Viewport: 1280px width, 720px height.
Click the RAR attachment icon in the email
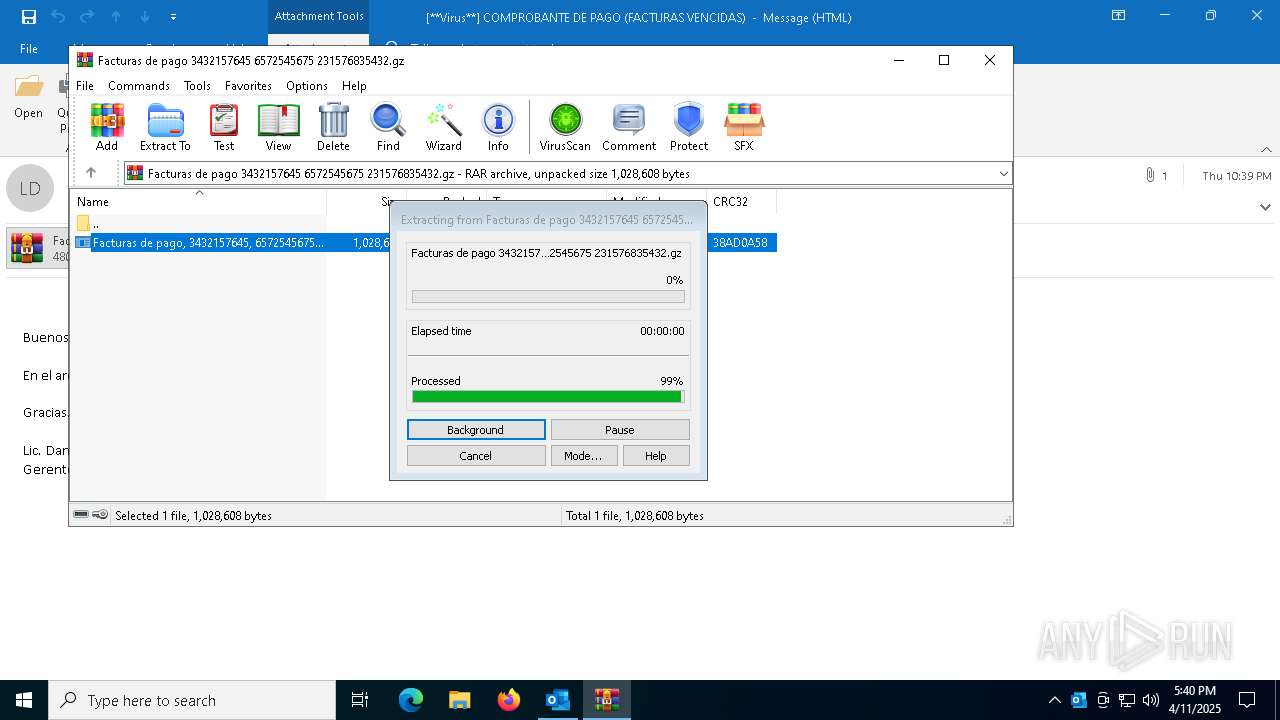[x=27, y=248]
